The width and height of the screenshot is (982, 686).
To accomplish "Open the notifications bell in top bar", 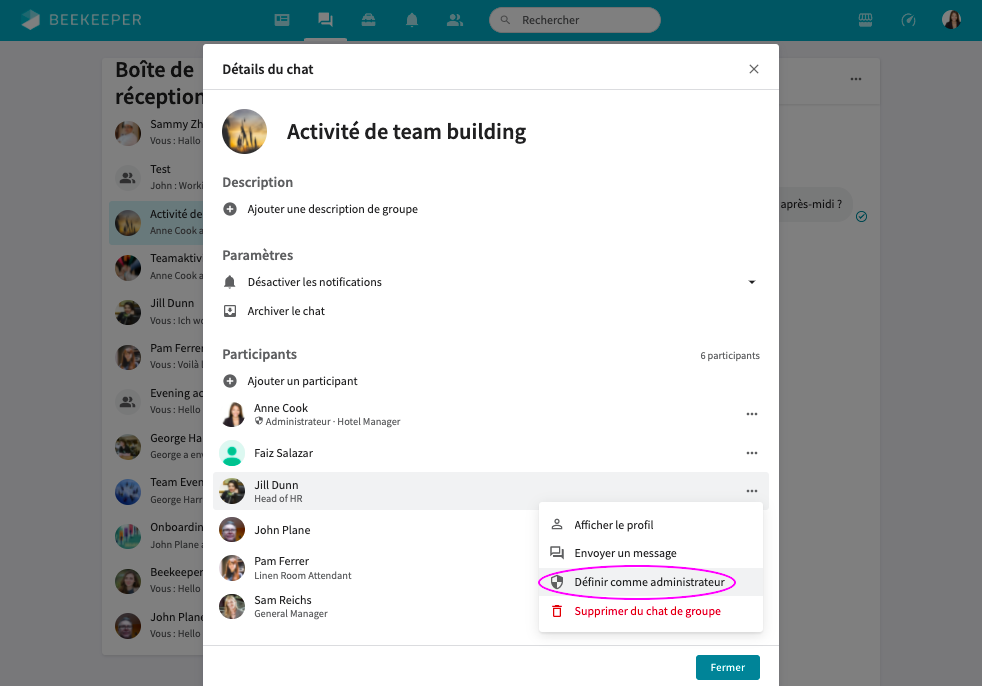I will (x=411, y=20).
